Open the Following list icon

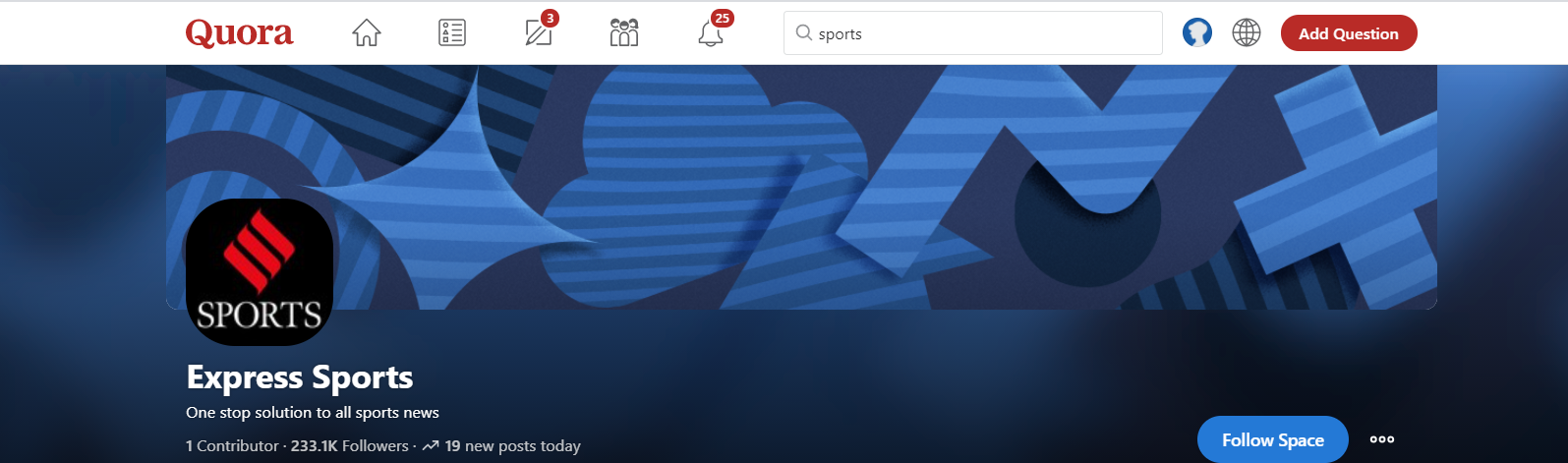[452, 33]
